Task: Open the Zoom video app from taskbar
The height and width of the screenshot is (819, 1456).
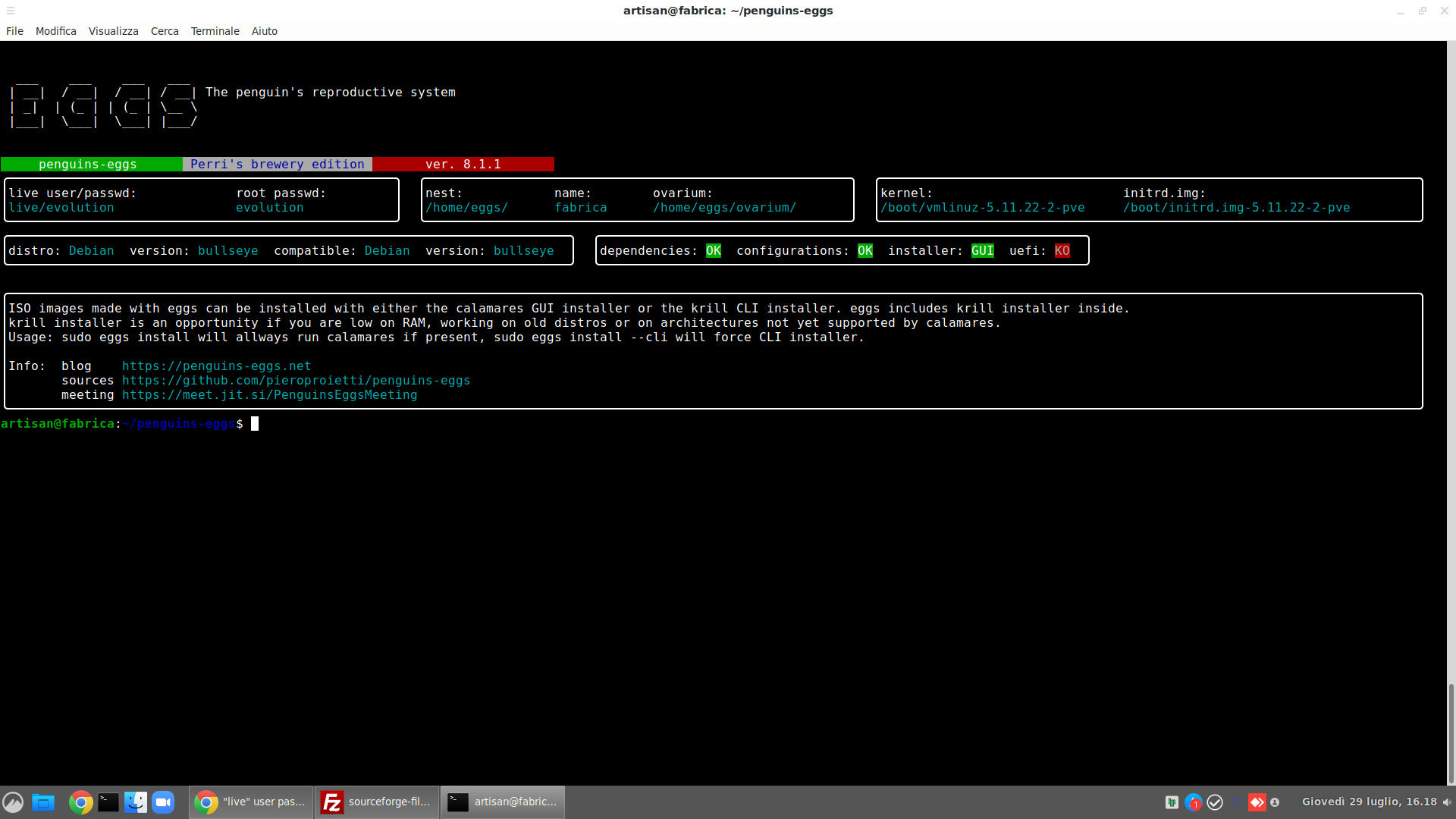Action: [163, 802]
